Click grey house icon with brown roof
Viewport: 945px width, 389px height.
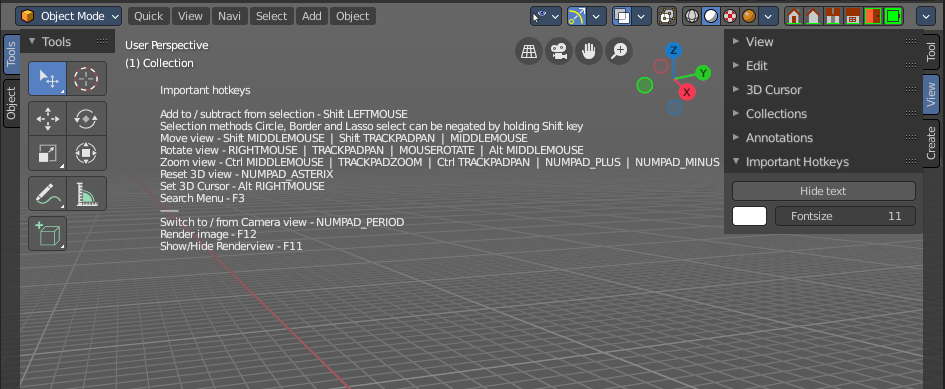coord(814,16)
